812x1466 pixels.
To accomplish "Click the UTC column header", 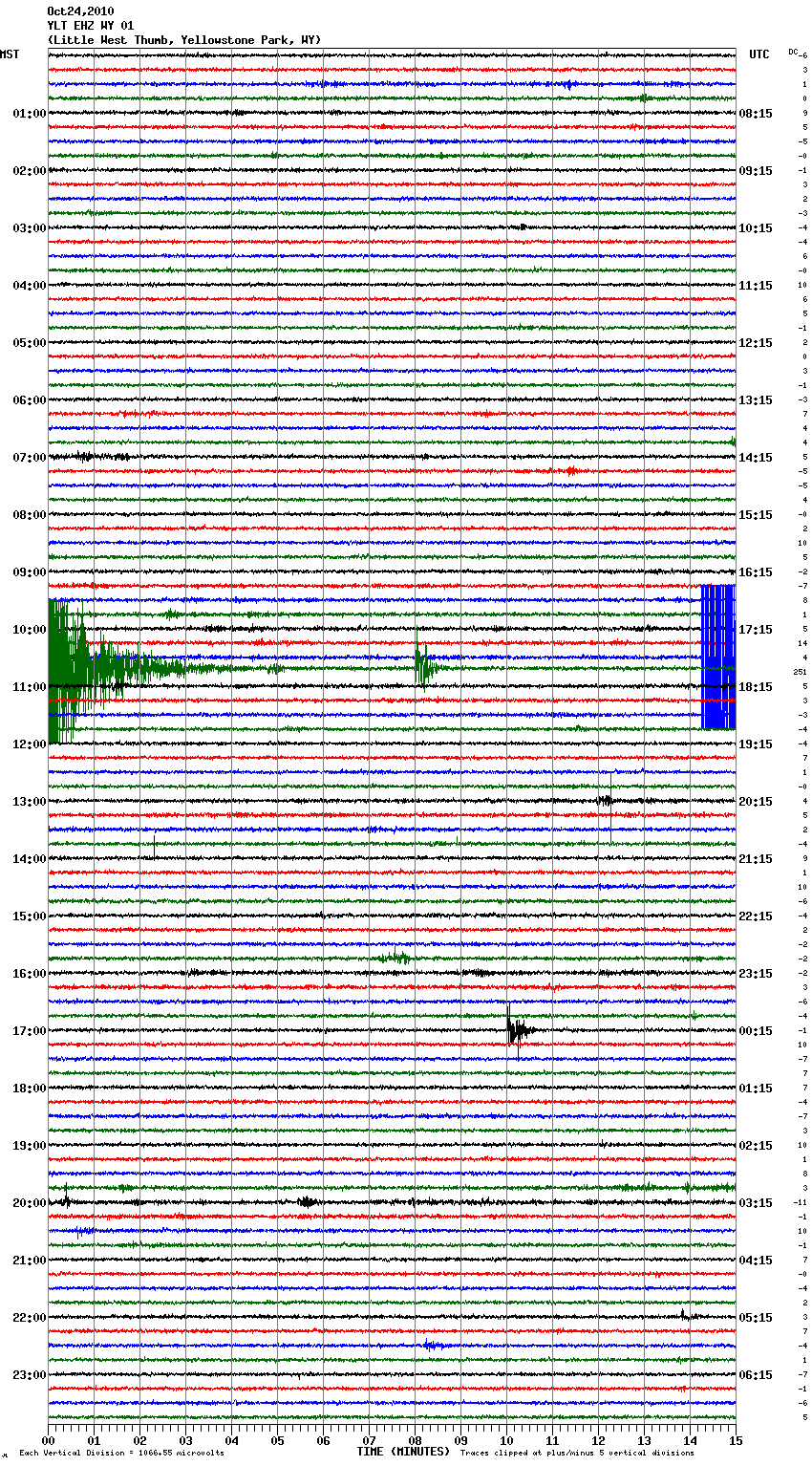I will click(x=759, y=54).
